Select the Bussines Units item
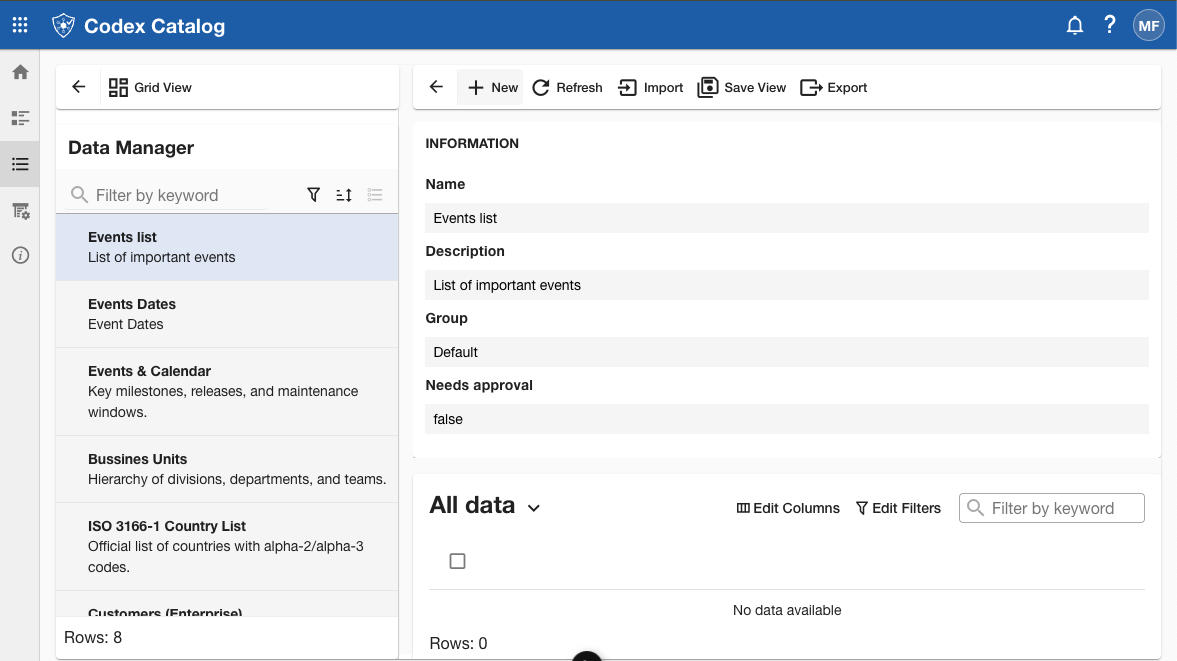Viewport: 1177px width, 661px height. (227, 469)
